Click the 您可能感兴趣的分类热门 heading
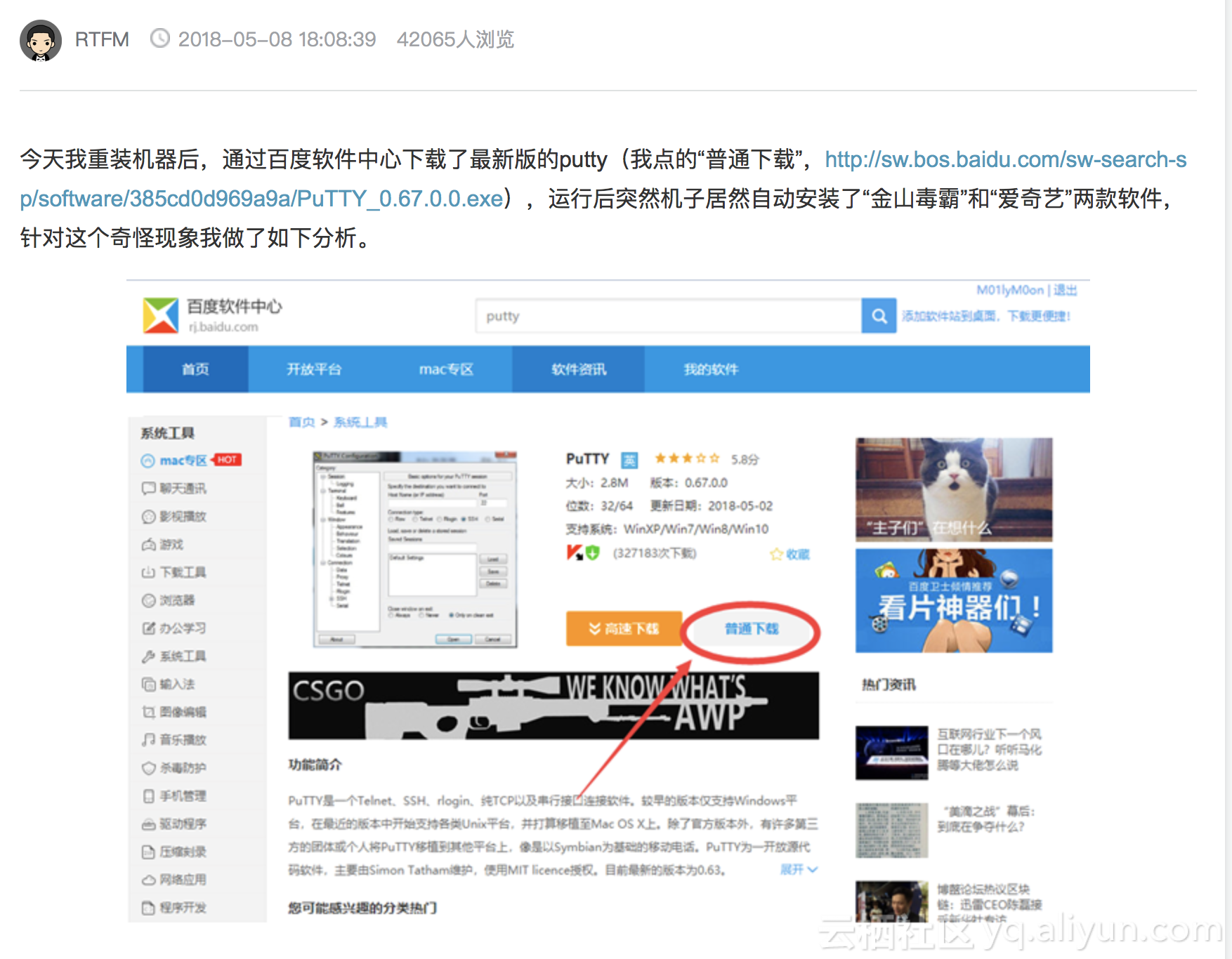This screenshot has height=959, width=1232. [x=362, y=908]
